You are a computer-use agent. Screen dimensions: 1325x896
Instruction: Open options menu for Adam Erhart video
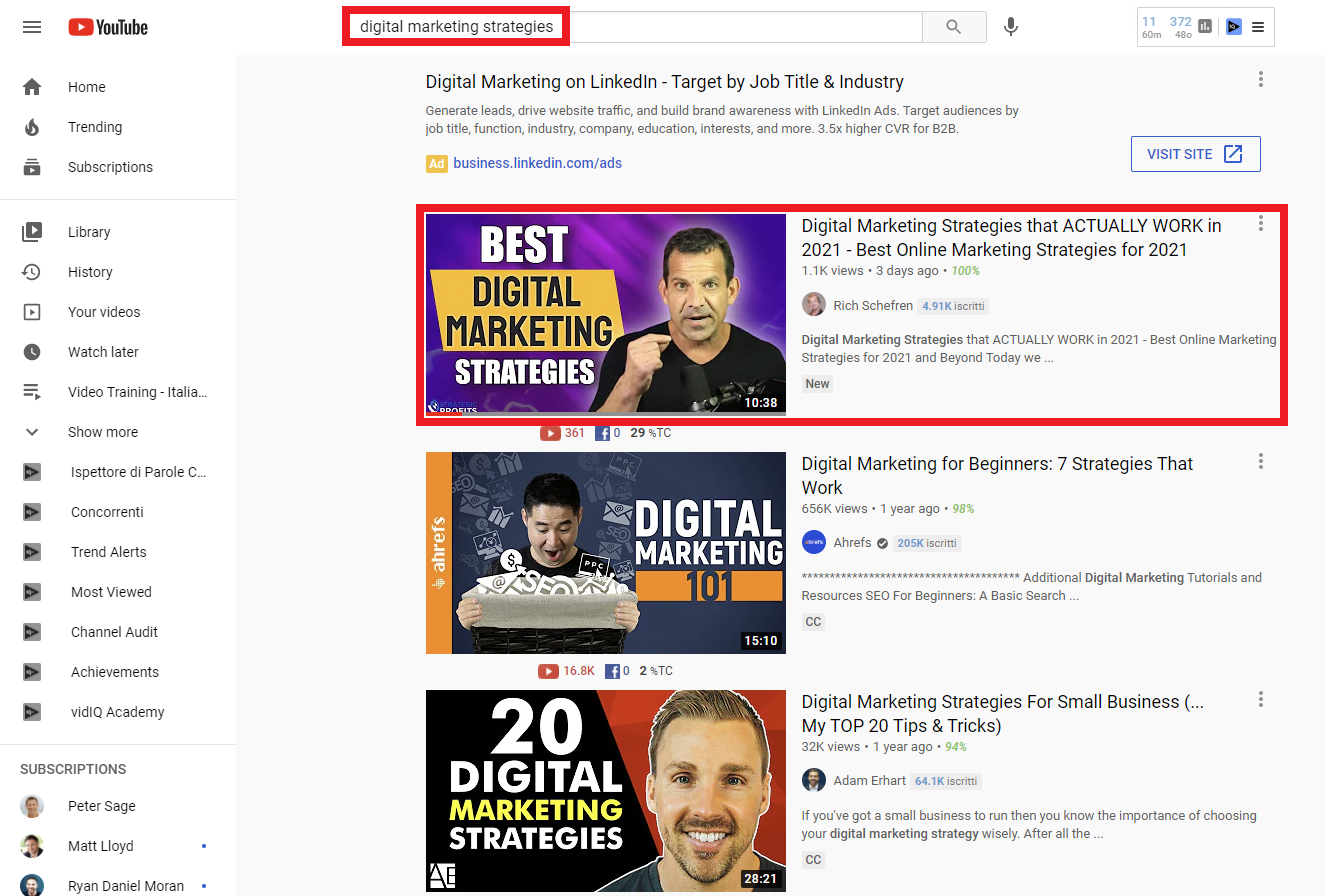pyautogui.click(x=1261, y=699)
